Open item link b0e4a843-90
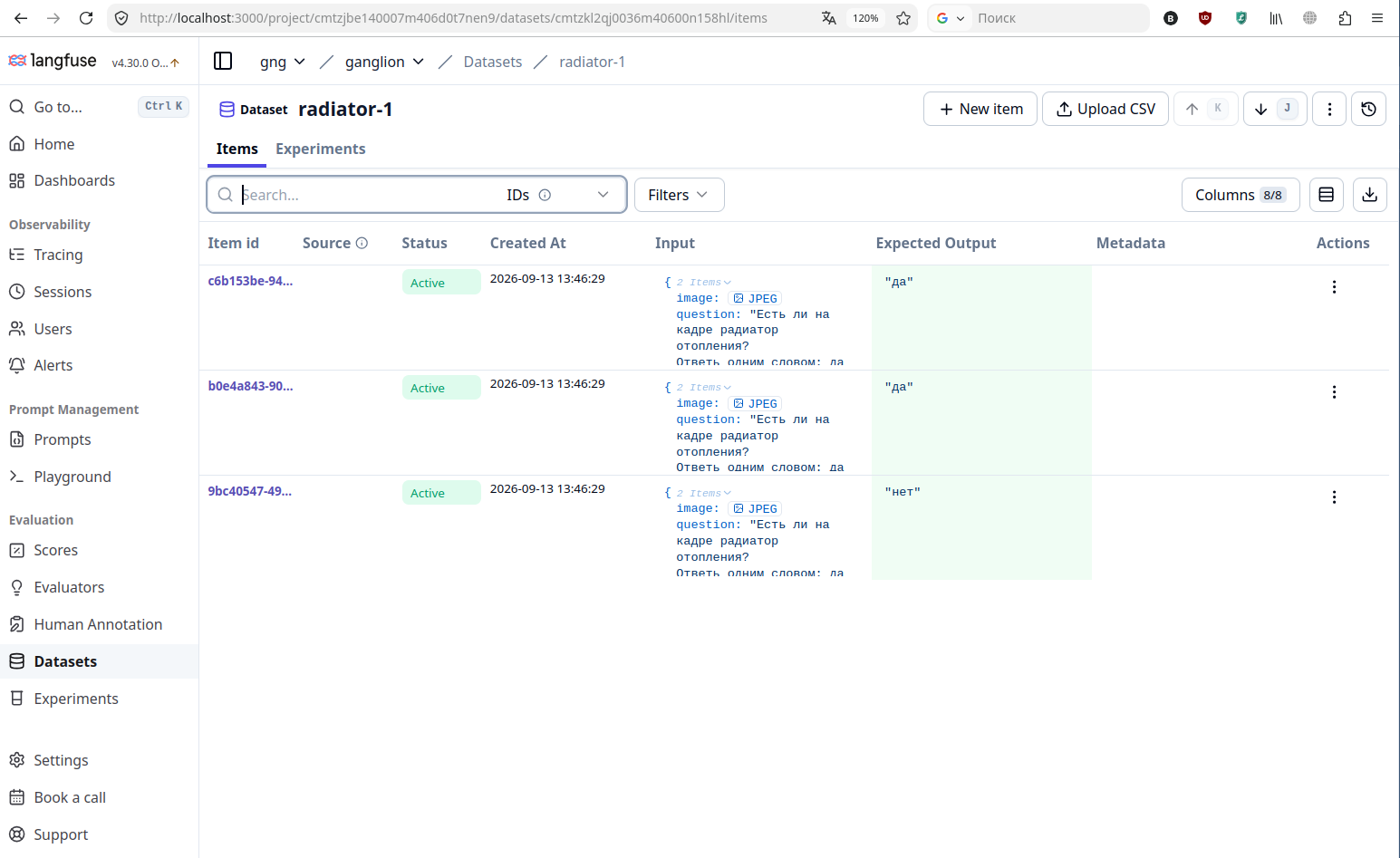 coord(250,386)
